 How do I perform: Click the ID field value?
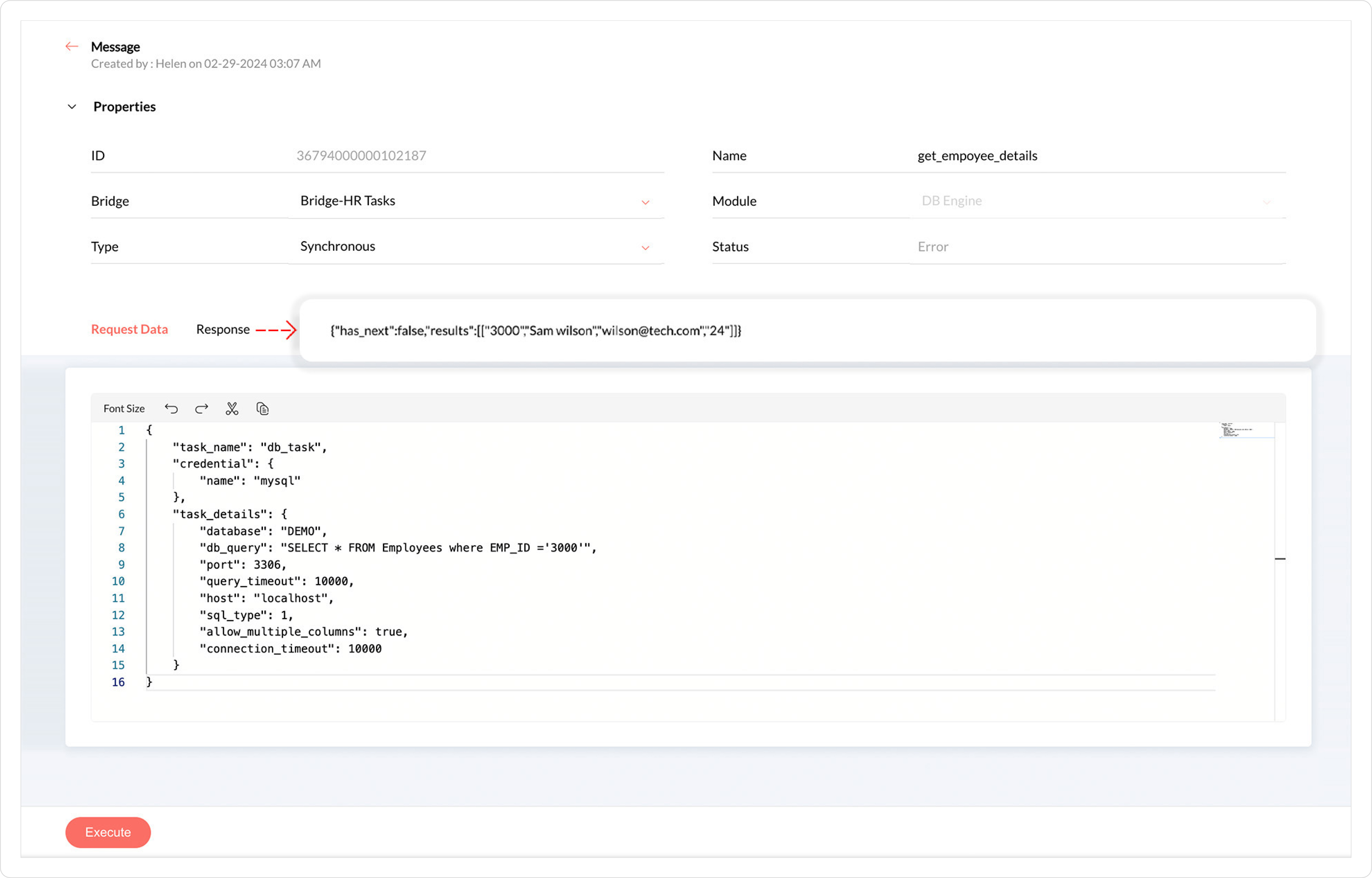(361, 156)
